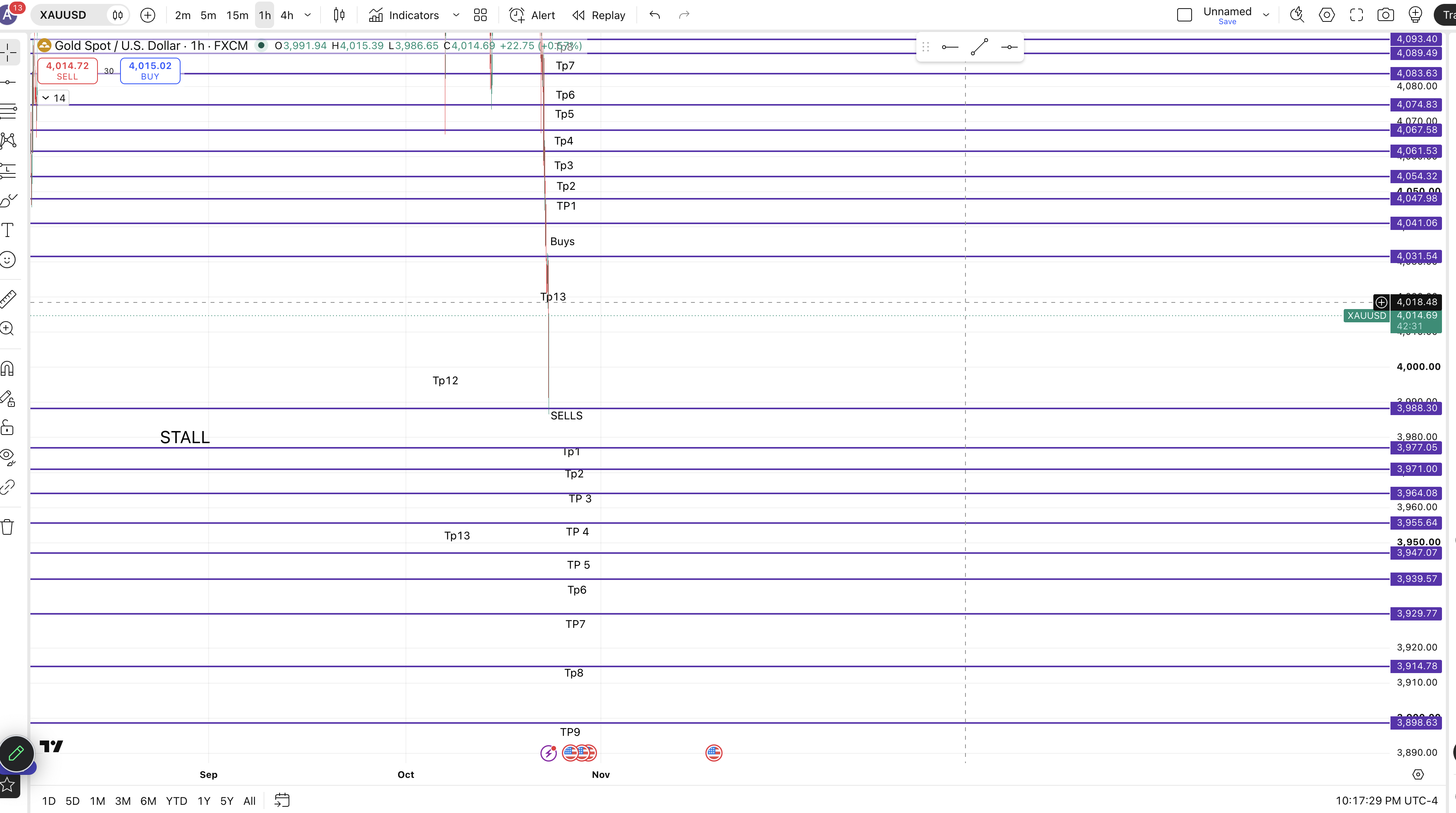Switch to the 15m timeframe
Viewport: 1456px width, 813px height.
pos(237,15)
